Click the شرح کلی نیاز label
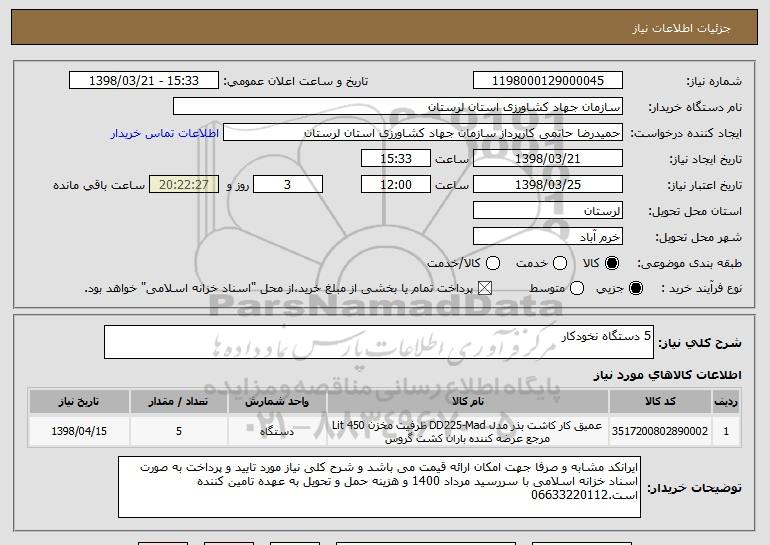This screenshot has width=770, height=545. [x=700, y=343]
